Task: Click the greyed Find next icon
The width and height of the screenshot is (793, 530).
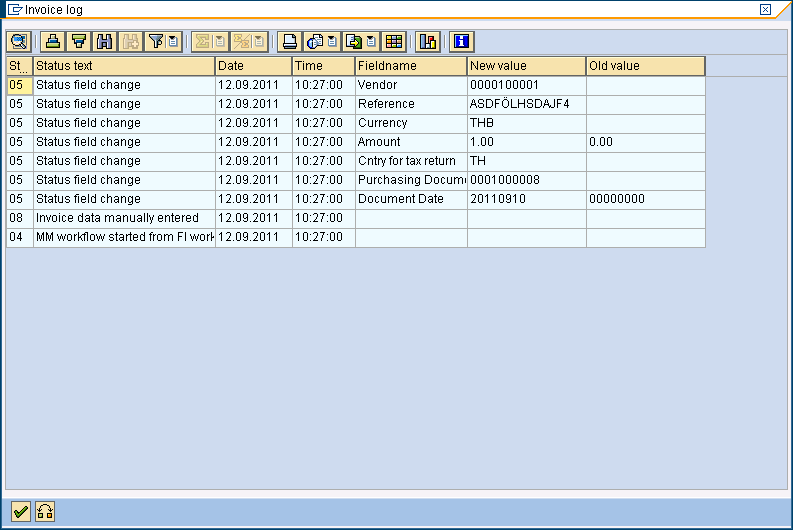Action: coord(130,41)
